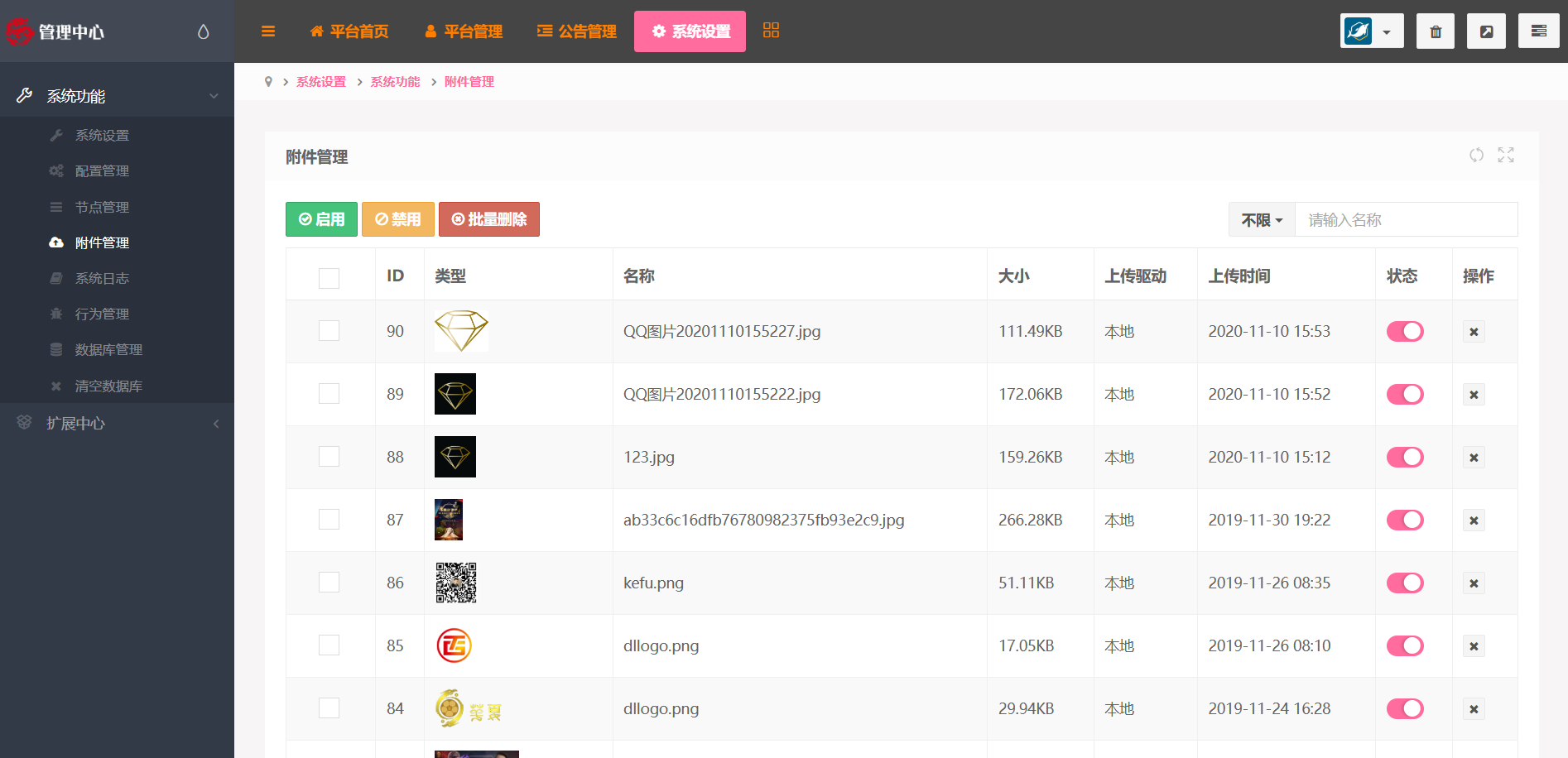Open the 不限 filter dropdown

[1262, 219]
